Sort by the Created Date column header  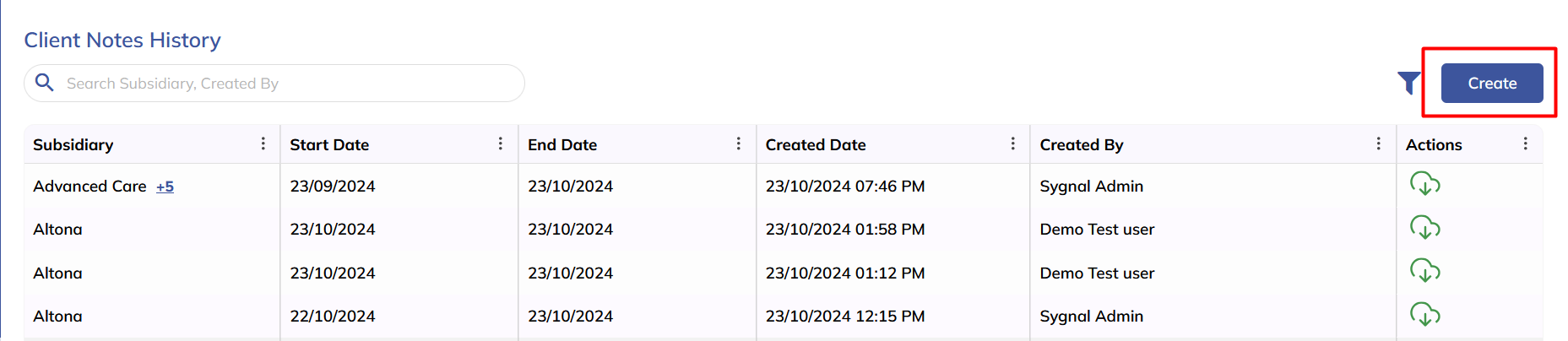pos(816,144)
